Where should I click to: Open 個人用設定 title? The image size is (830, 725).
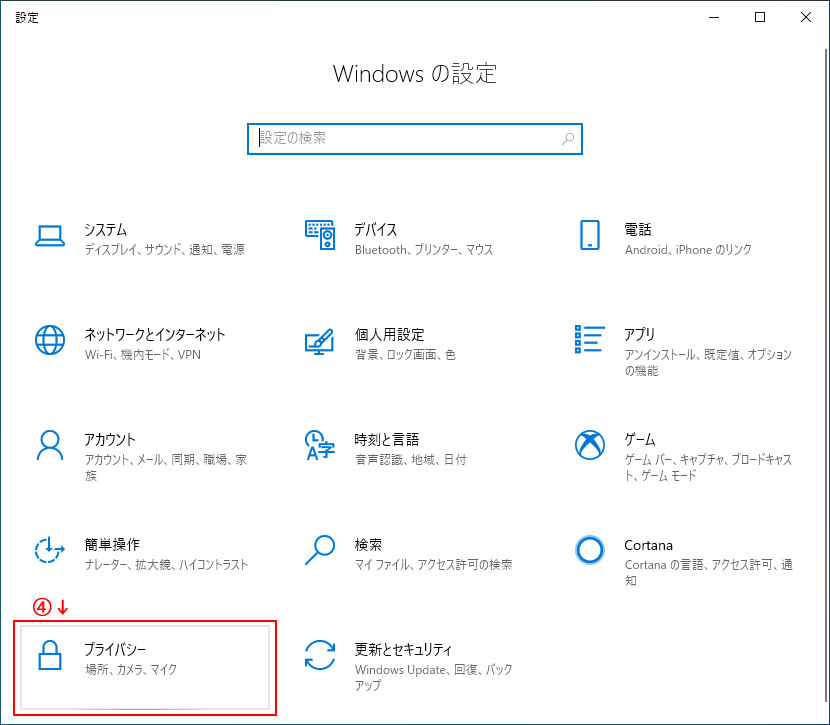tap(390, 334)
